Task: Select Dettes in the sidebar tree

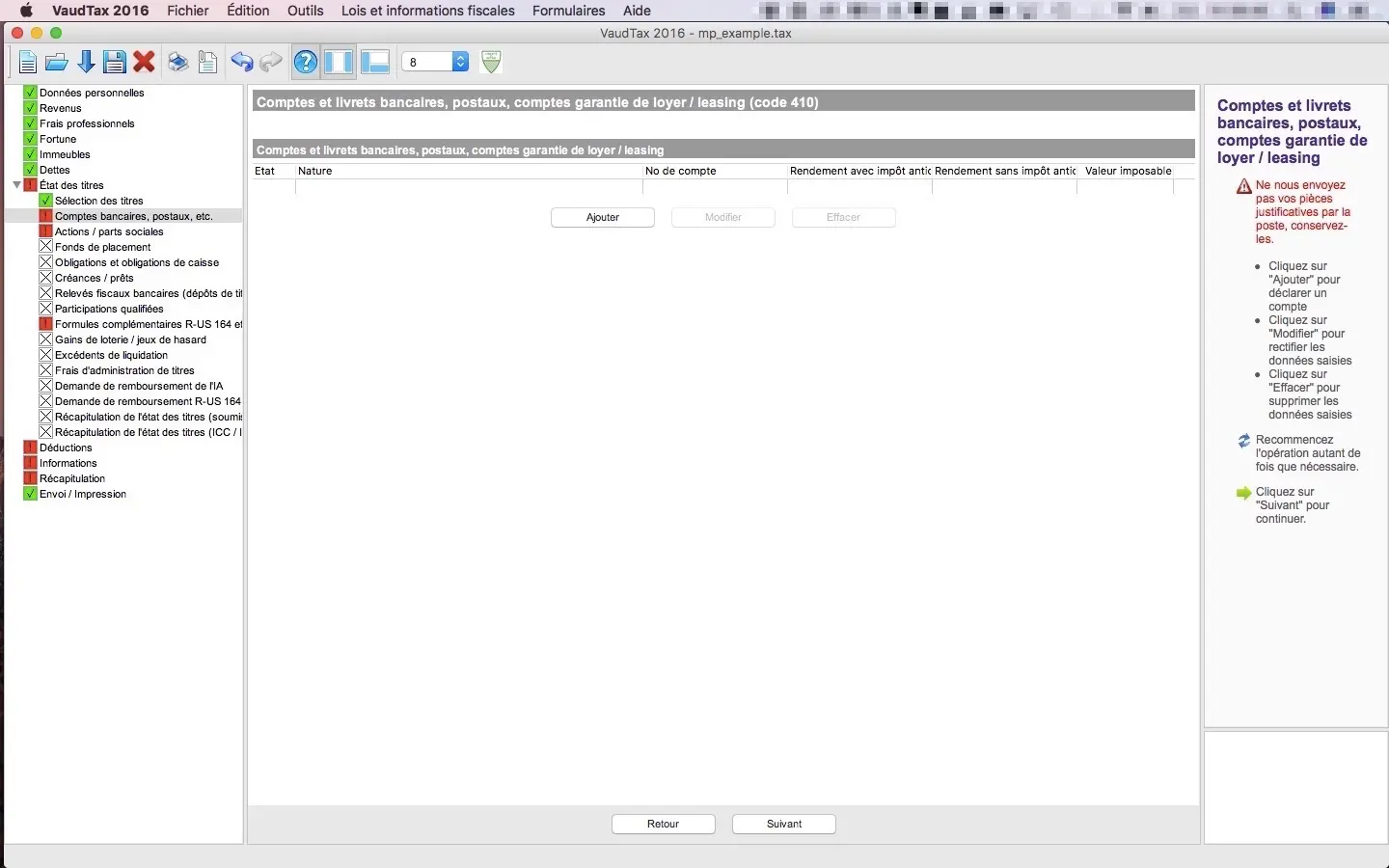Action: 55,170
